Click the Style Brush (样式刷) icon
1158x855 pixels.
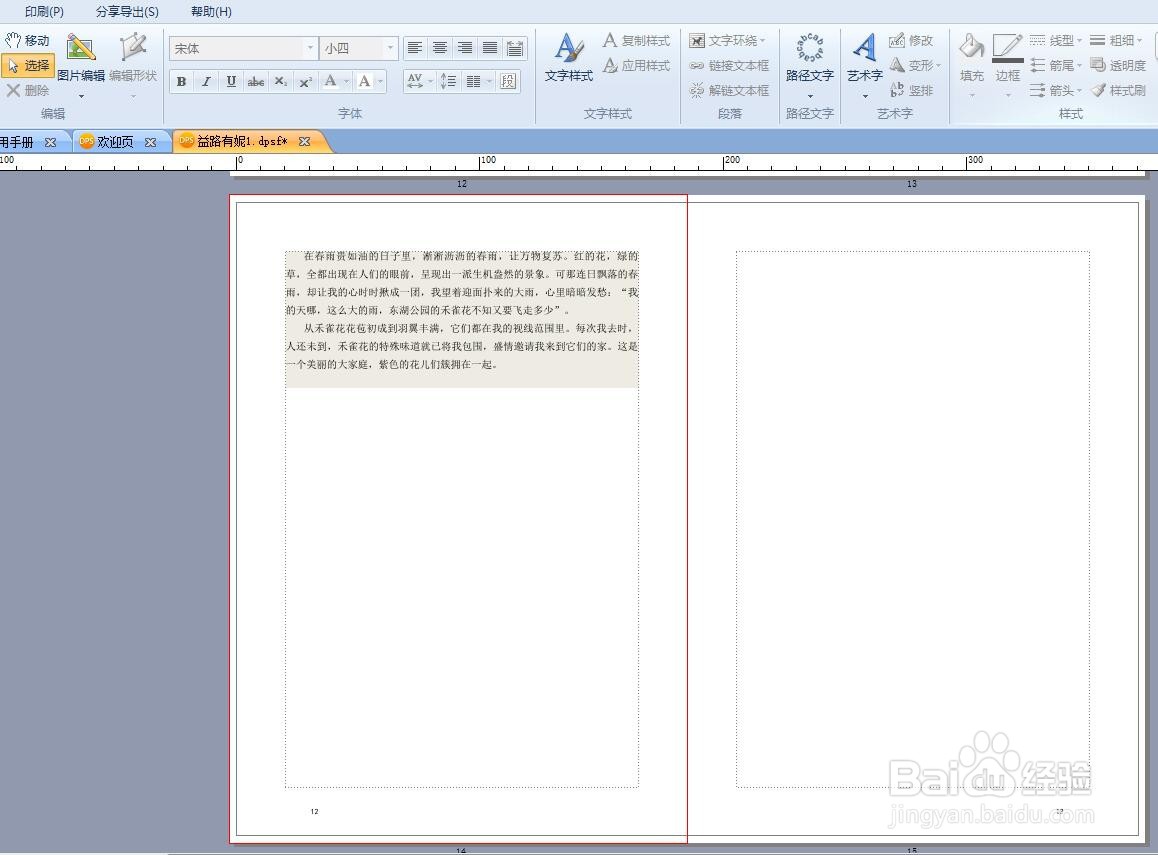pyautogui.click(x=1118, y=90)
